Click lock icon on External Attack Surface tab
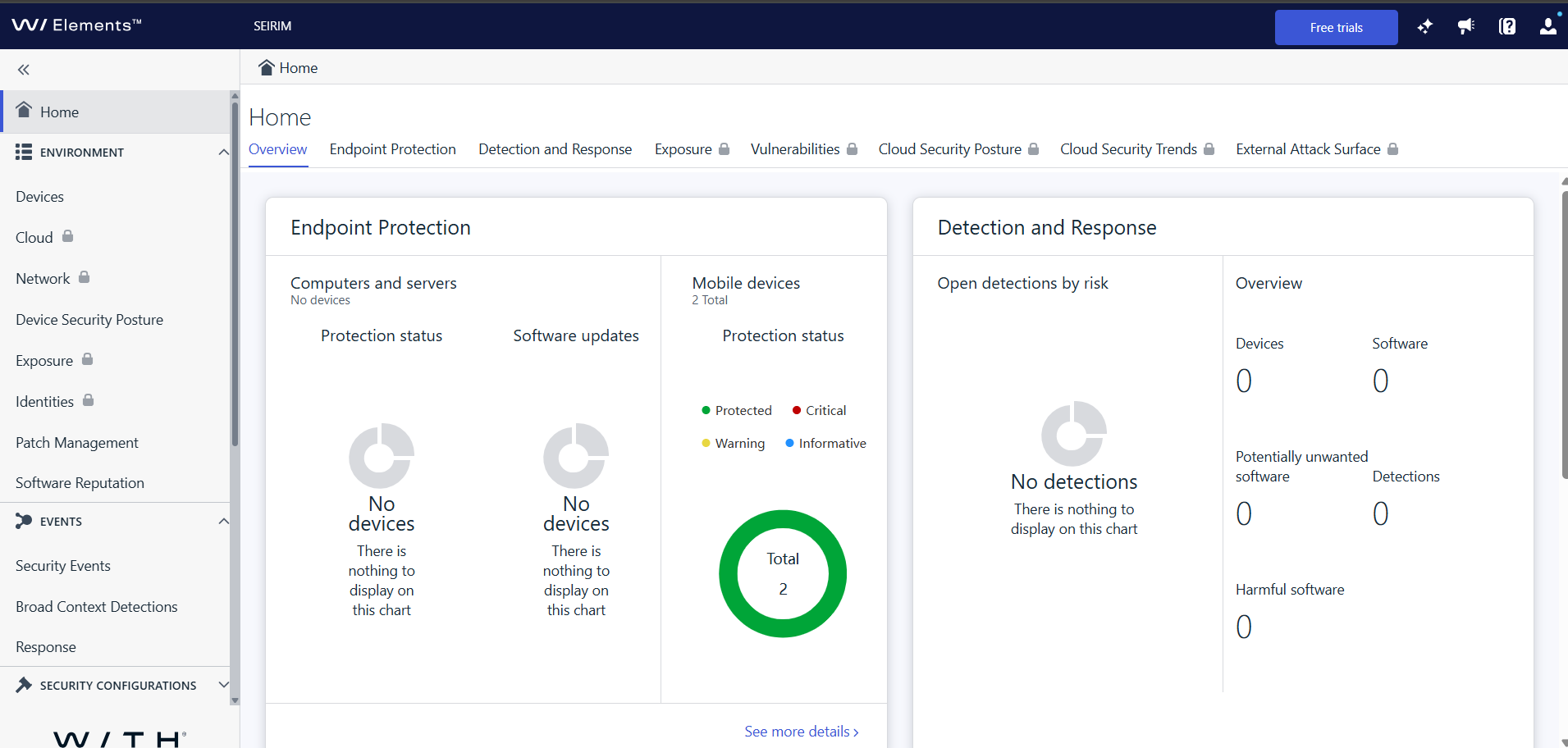The height and width of the screenshot is (748, 1568). 1392,148
